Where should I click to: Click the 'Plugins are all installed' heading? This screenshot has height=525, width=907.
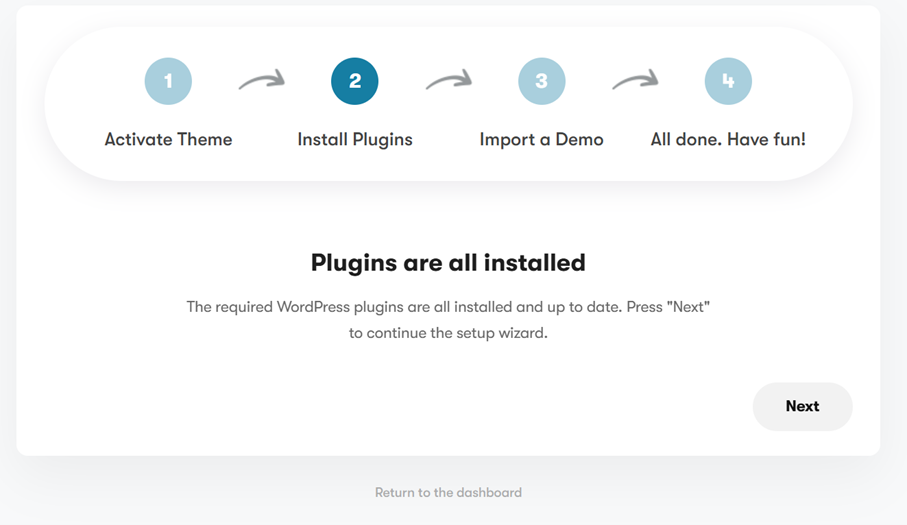(448, 263)
